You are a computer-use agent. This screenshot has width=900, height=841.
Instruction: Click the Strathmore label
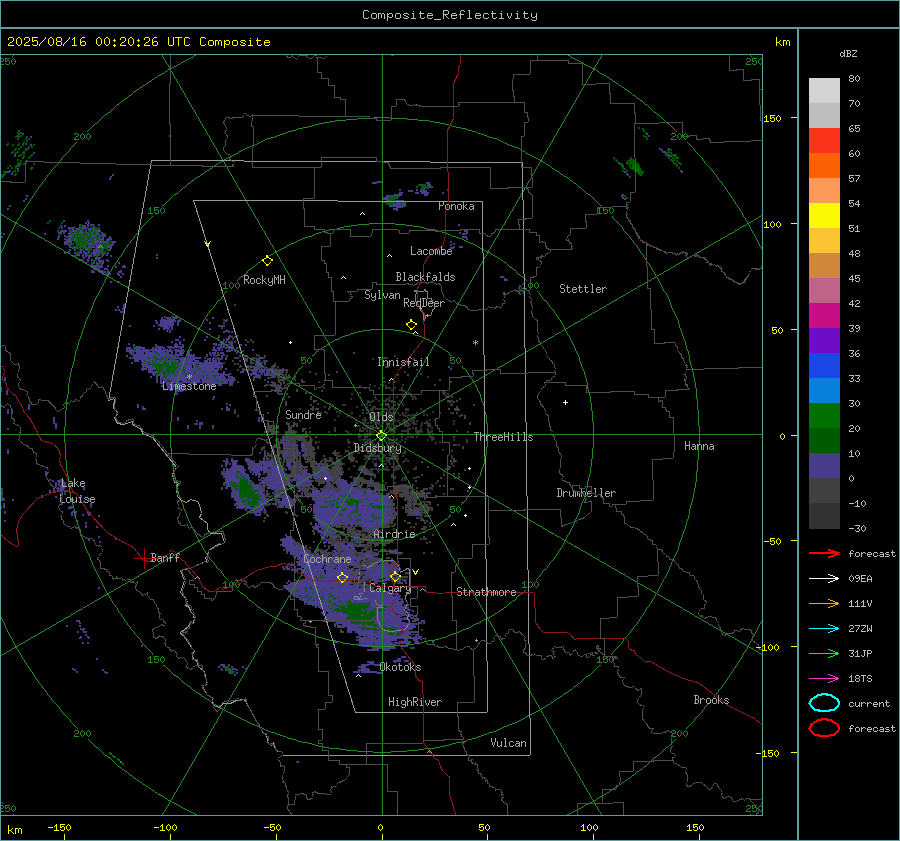point(486,592)
